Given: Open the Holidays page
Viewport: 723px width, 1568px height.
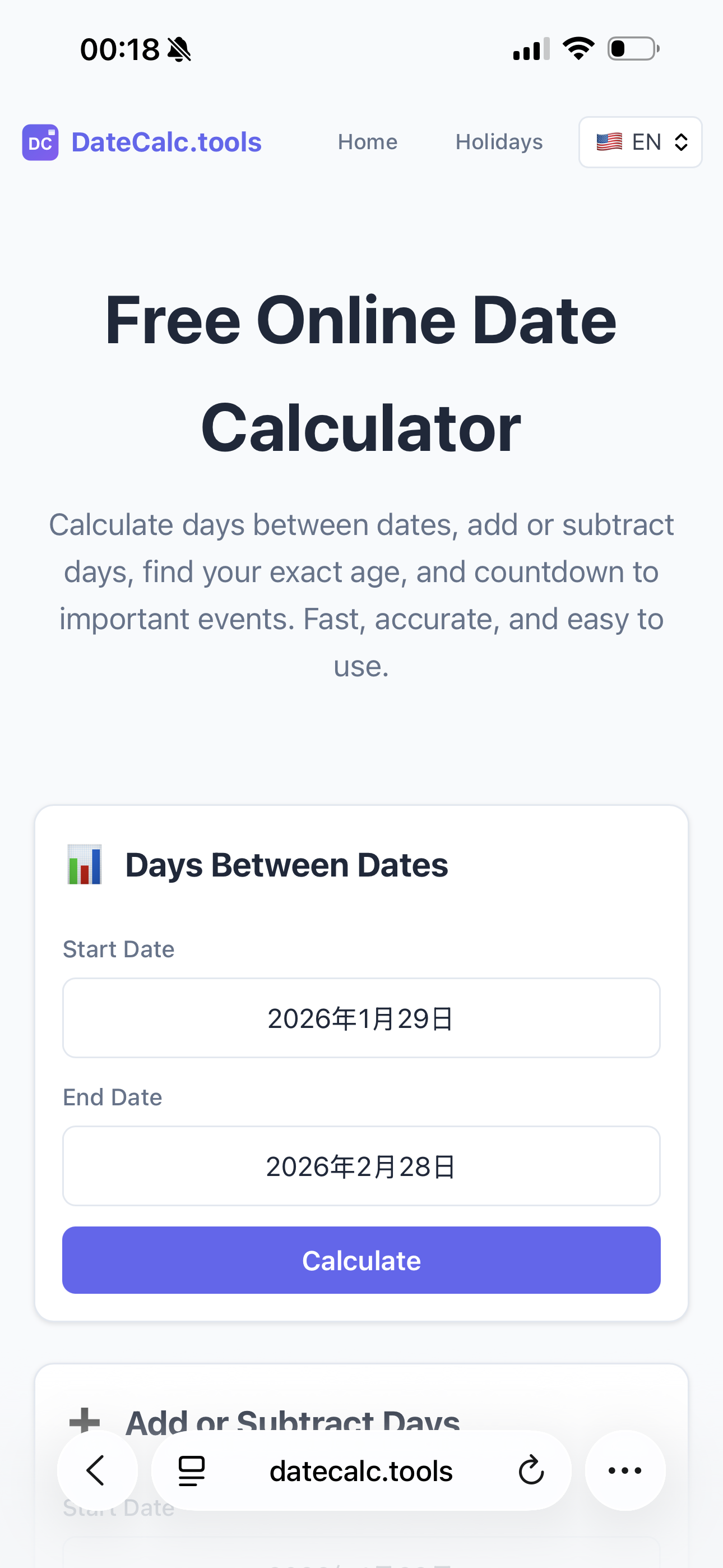Looking at the screenshot, I should click(x=498, y=142).
